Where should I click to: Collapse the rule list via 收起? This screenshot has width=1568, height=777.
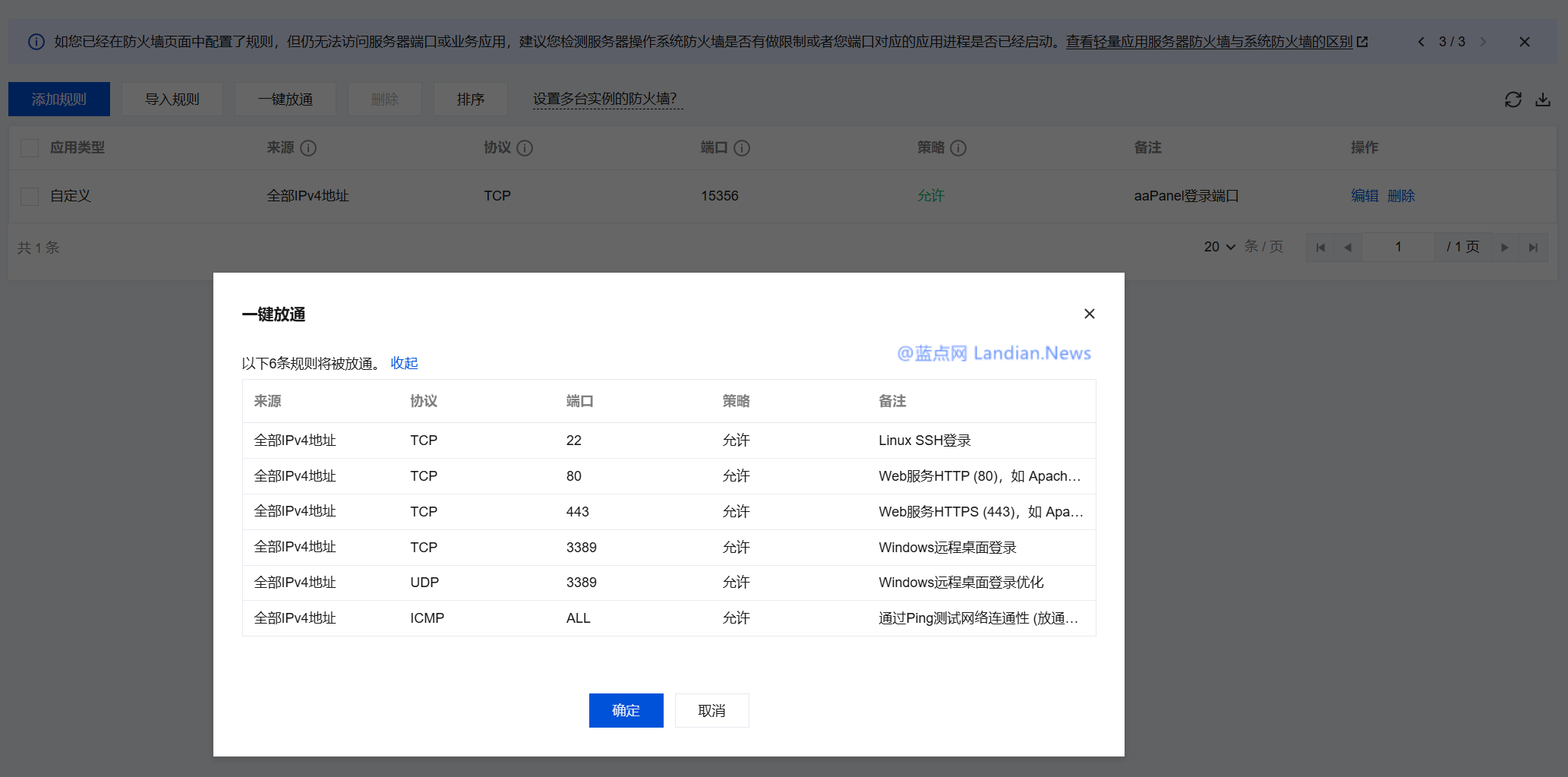pyautogui.click(x=404, y=363)
